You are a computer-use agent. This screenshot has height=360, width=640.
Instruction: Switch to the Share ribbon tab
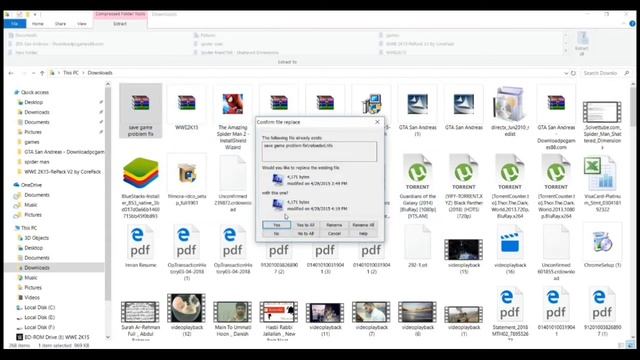tap(60, 24)
